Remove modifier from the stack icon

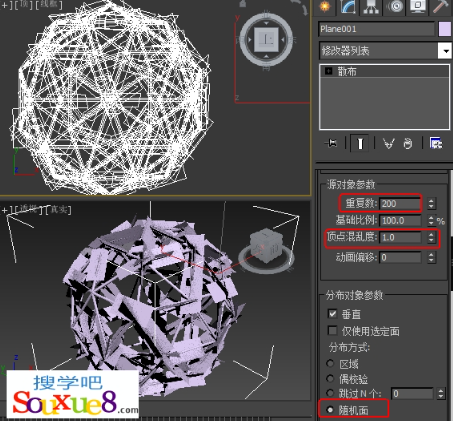tap(408, 144)
